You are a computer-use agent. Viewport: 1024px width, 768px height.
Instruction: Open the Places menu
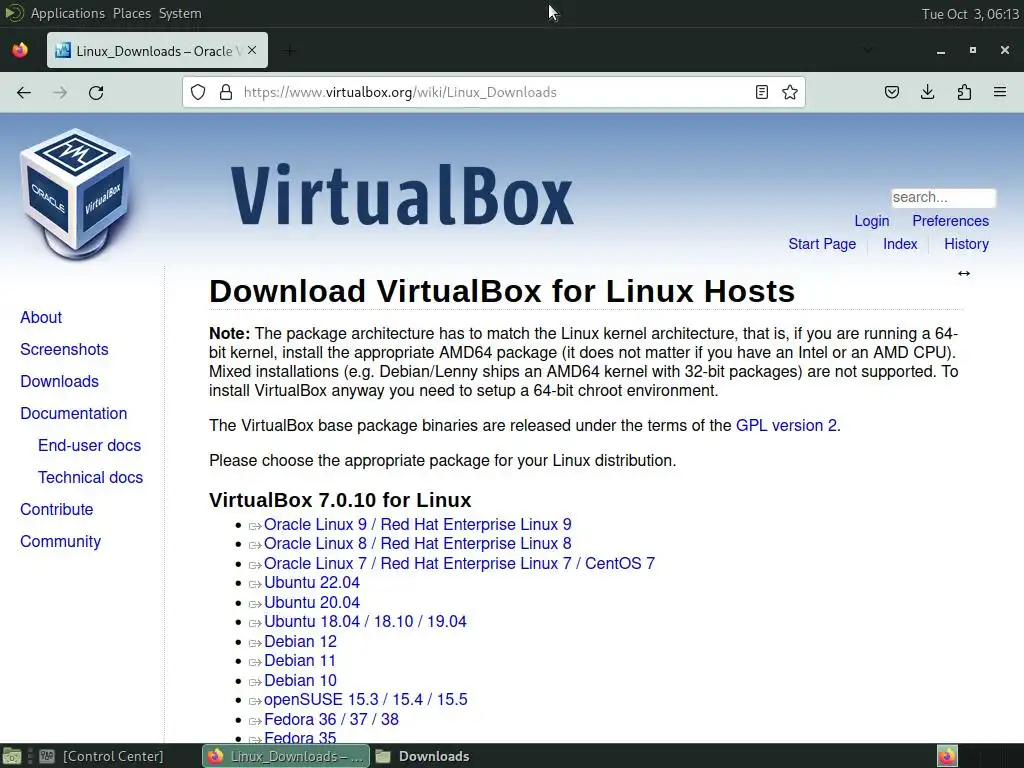132,13
